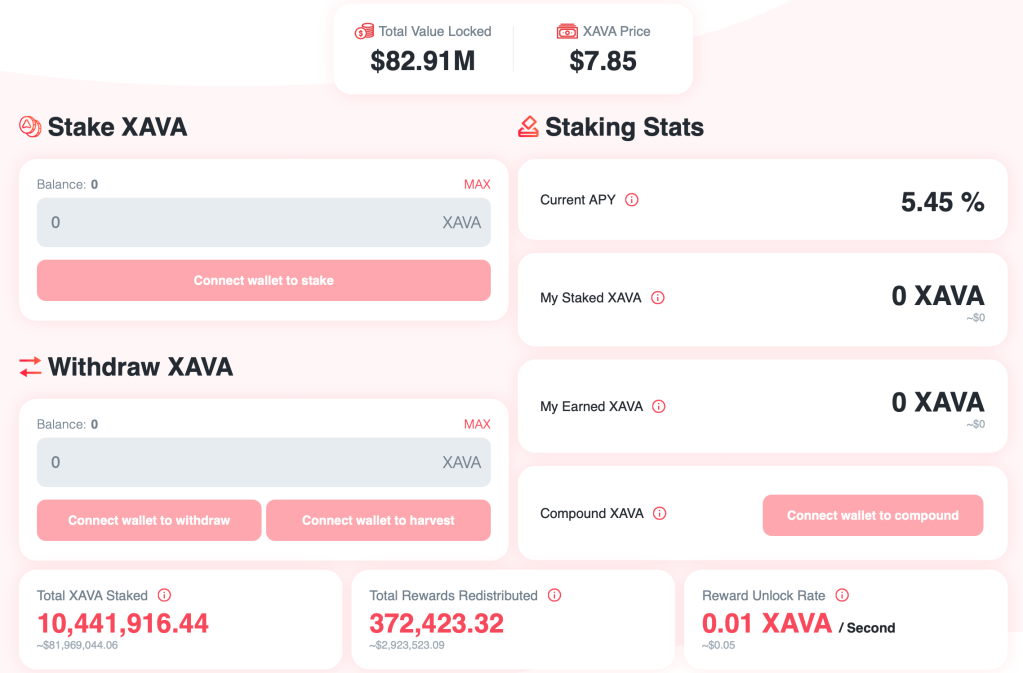Click info icon for Total Rewards Redistributed
This screenshot has height=673, width=1023.
click(554, 596)
